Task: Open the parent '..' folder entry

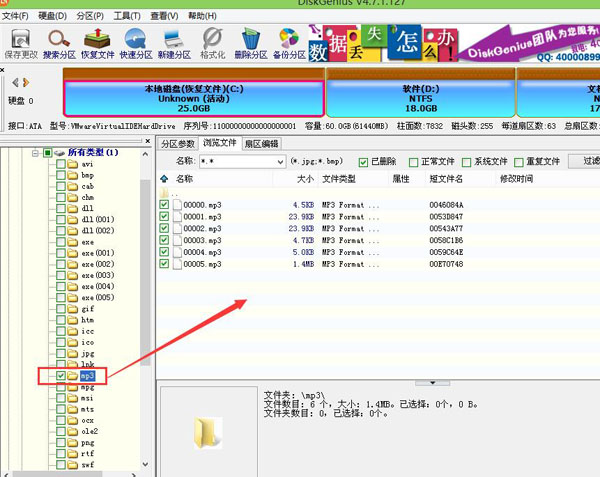Action: tap(168, 193)
